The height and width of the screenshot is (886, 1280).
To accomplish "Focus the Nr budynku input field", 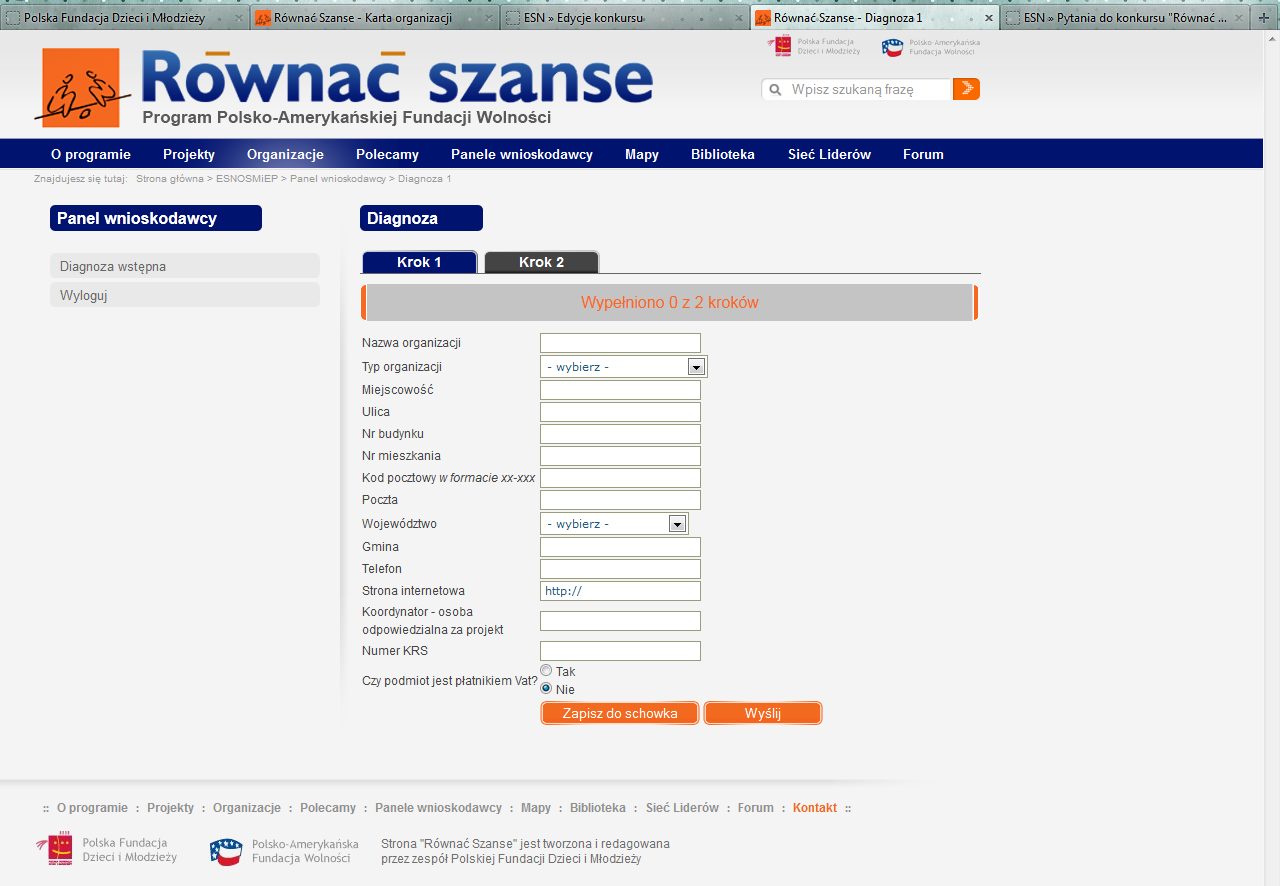I will pyautogui.click(x=620, y=434).
